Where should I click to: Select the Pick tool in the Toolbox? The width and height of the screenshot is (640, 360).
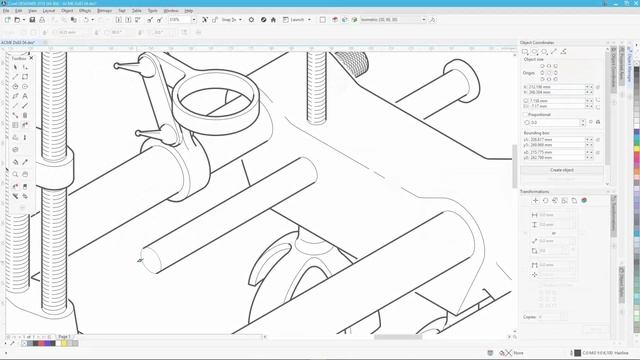click(16, 67)
